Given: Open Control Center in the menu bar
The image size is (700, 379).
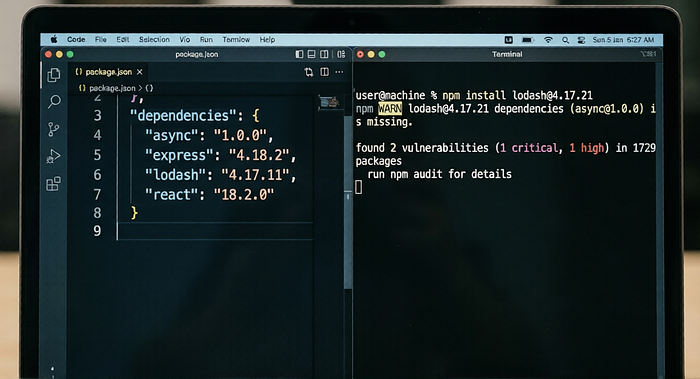Looking at the screenshot, I should point(581,40).
